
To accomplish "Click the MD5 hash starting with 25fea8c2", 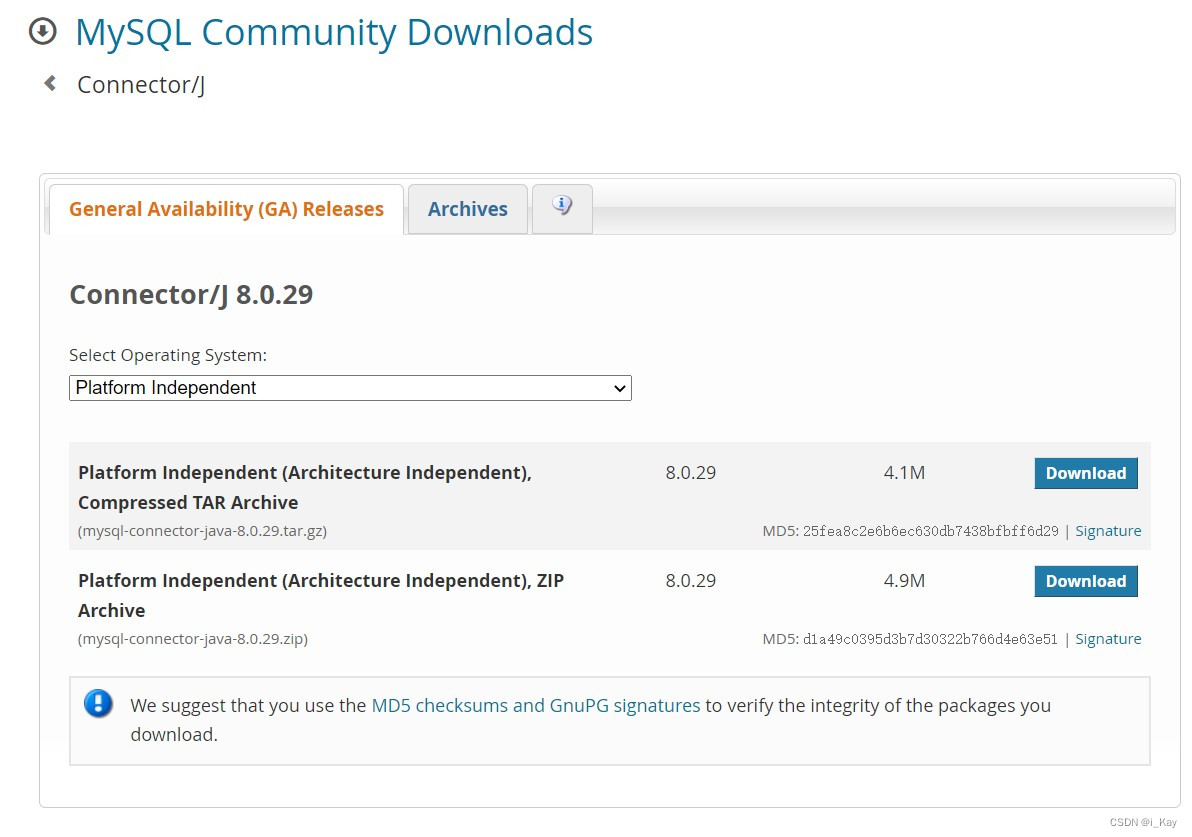I will pos(930,531).
